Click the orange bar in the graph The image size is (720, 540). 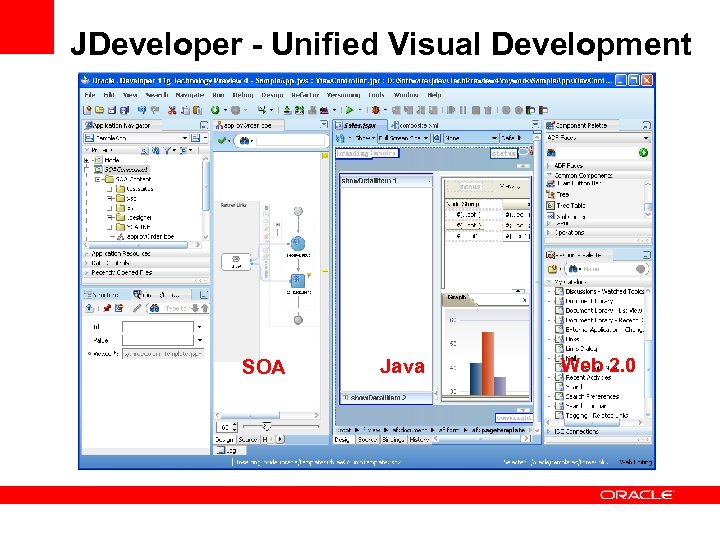[488, 363]
